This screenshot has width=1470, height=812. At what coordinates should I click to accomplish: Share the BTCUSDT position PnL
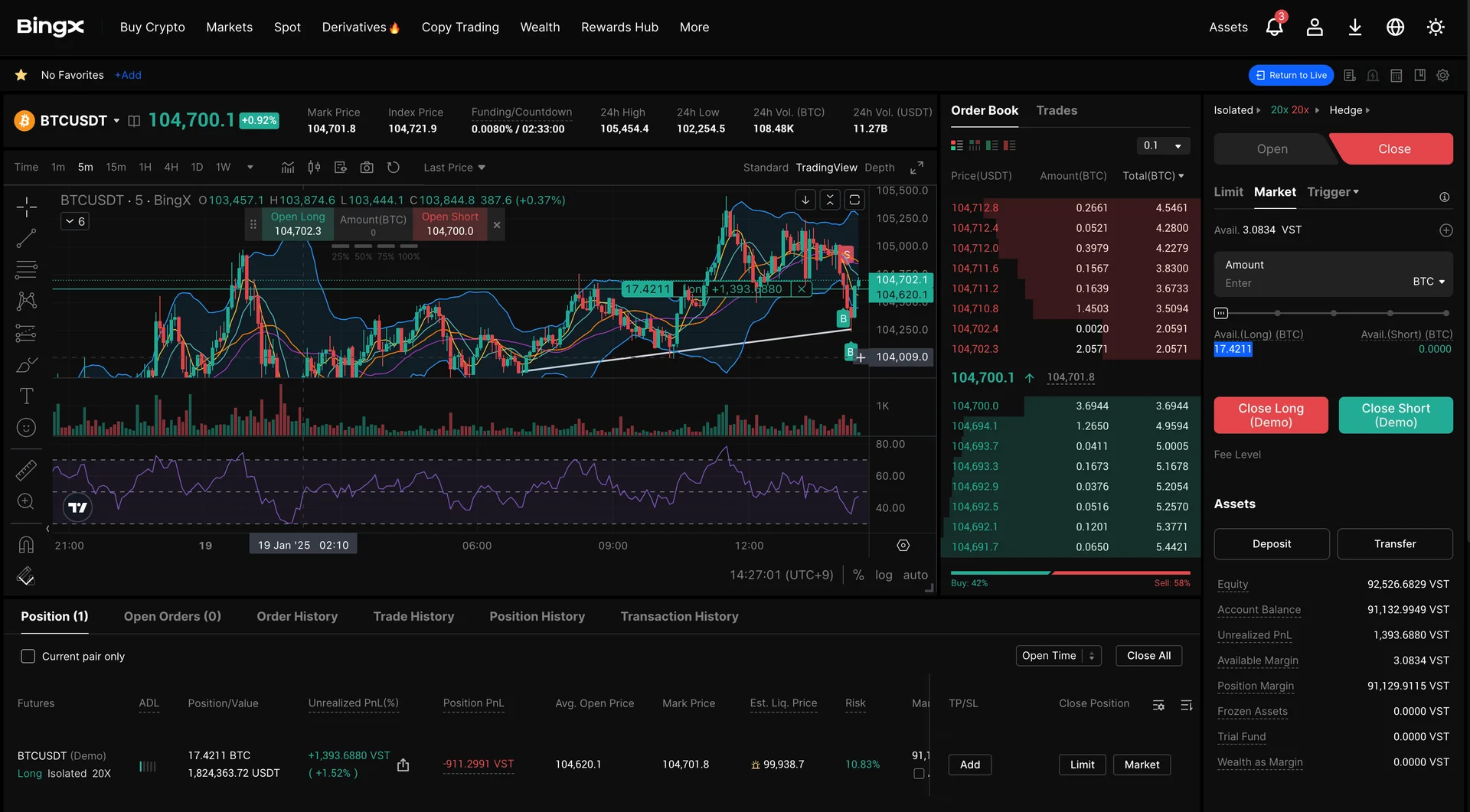403,765
